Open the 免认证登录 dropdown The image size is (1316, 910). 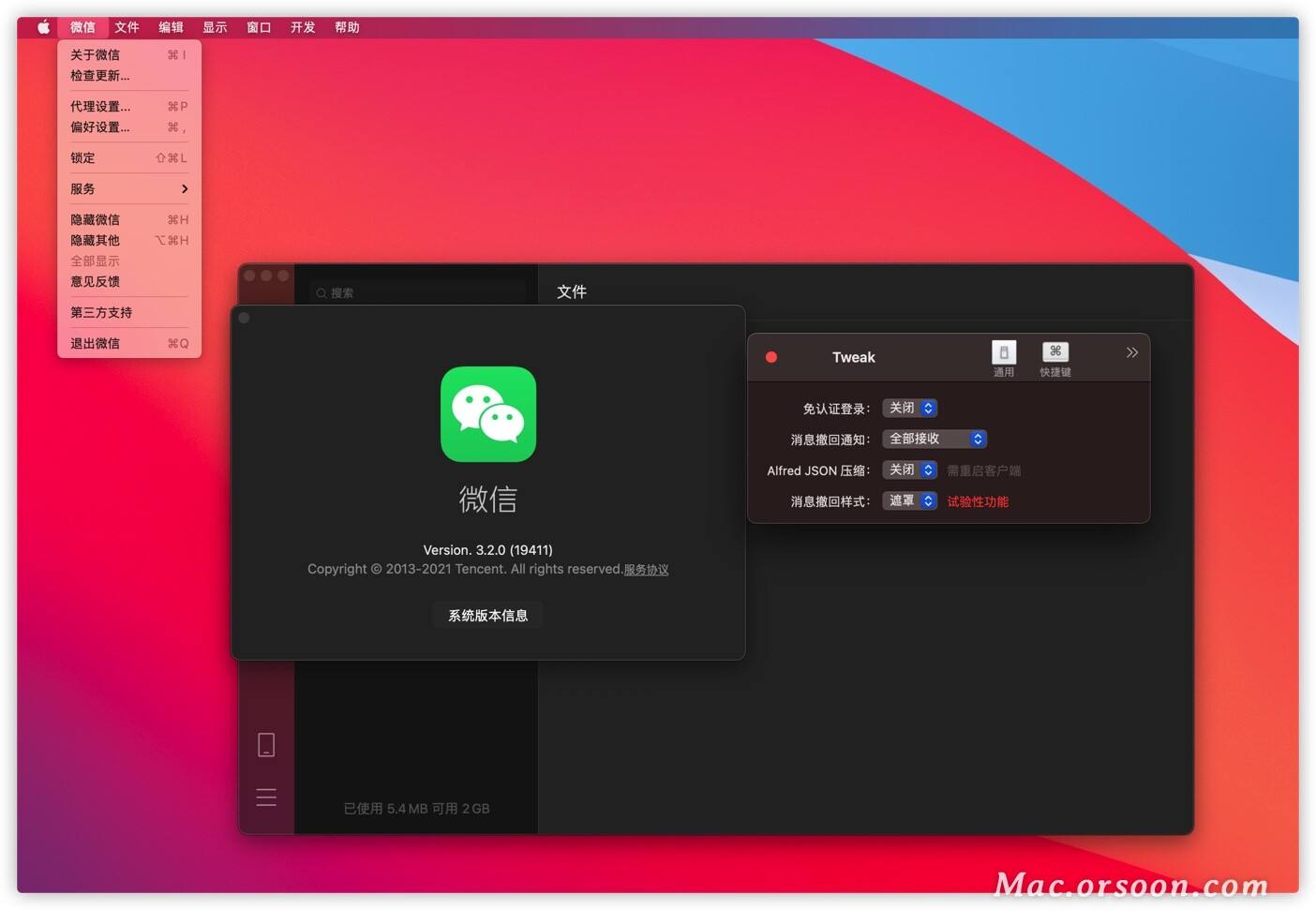[x=910, y=408]
